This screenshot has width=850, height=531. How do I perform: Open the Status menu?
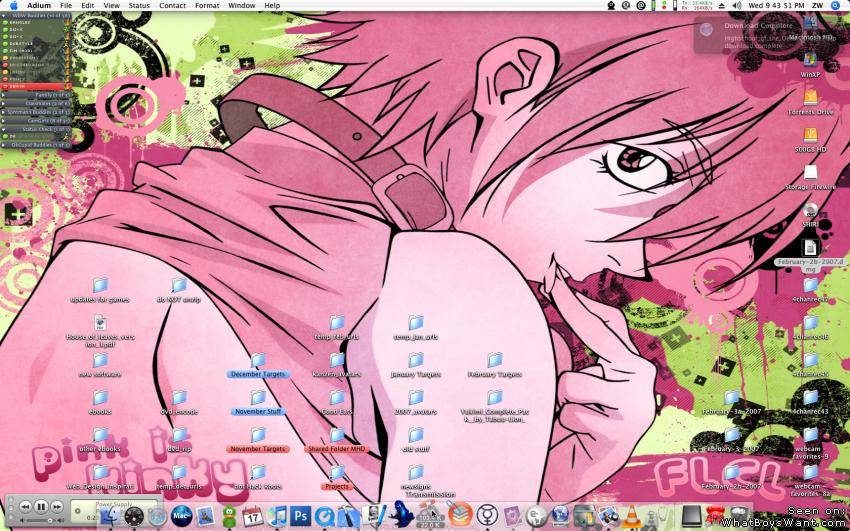(x=139, y=5)
